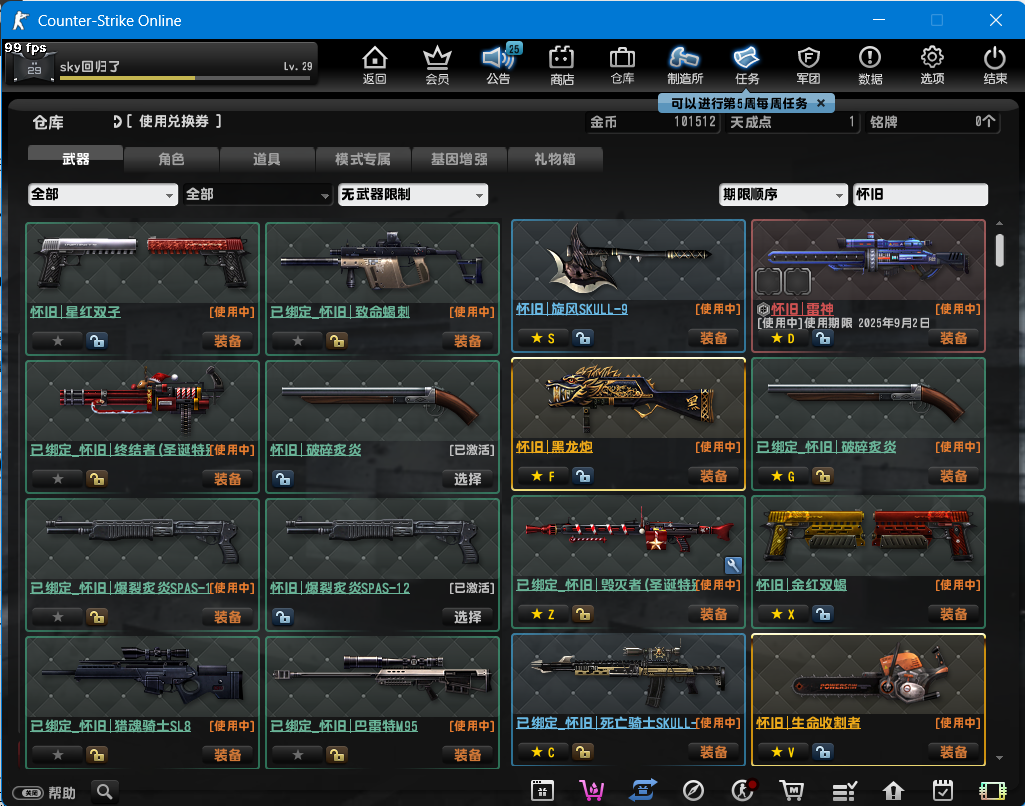Screen dimensions: 1025x806
Task: Toggle favorite star on 怀旧|星红双子
Action: [x=58, y=341]
